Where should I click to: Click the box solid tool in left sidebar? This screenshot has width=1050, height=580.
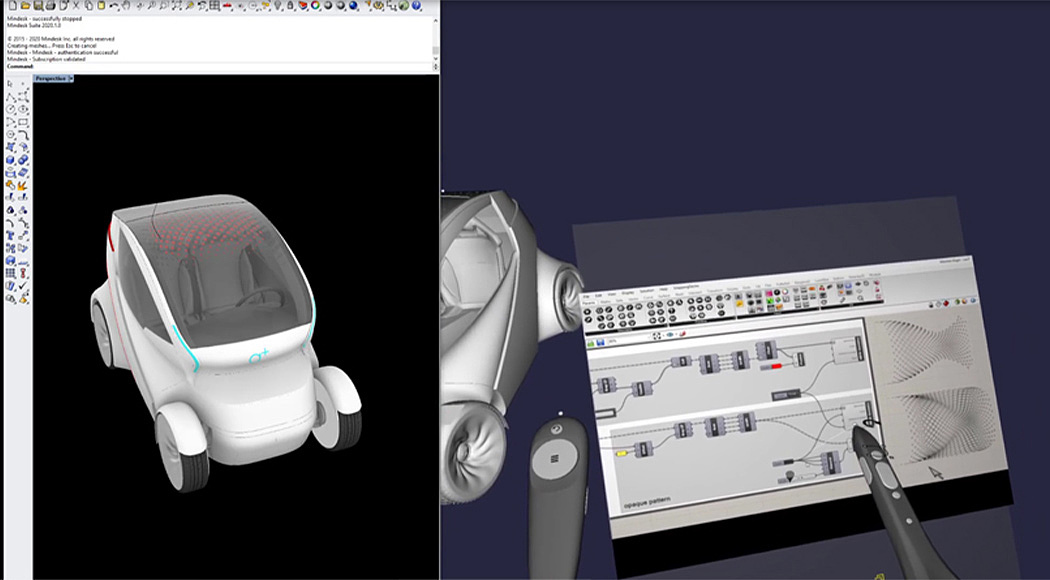(x=10, y=158)
